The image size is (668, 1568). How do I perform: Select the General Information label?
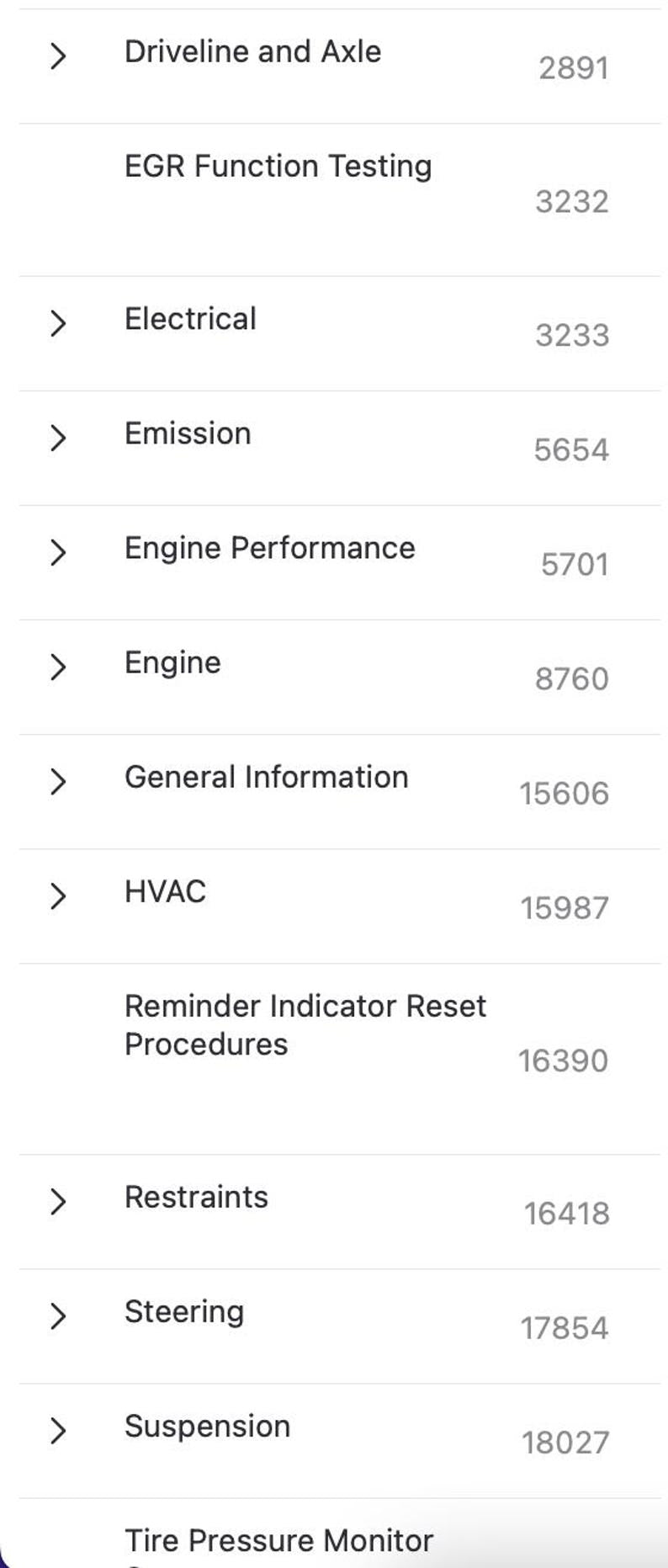click(266, 777)
